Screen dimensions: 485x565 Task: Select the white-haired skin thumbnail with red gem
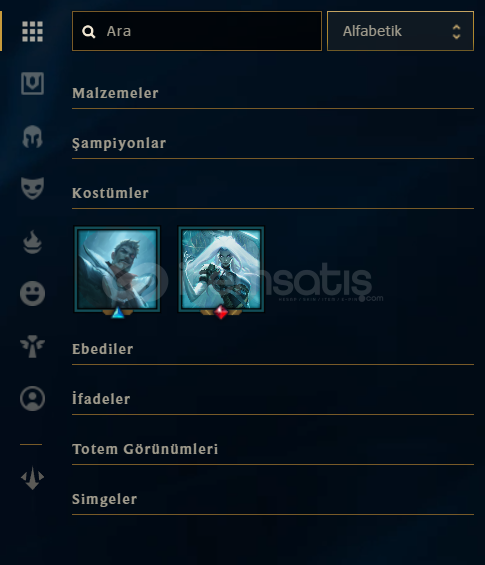pos(221,271)
